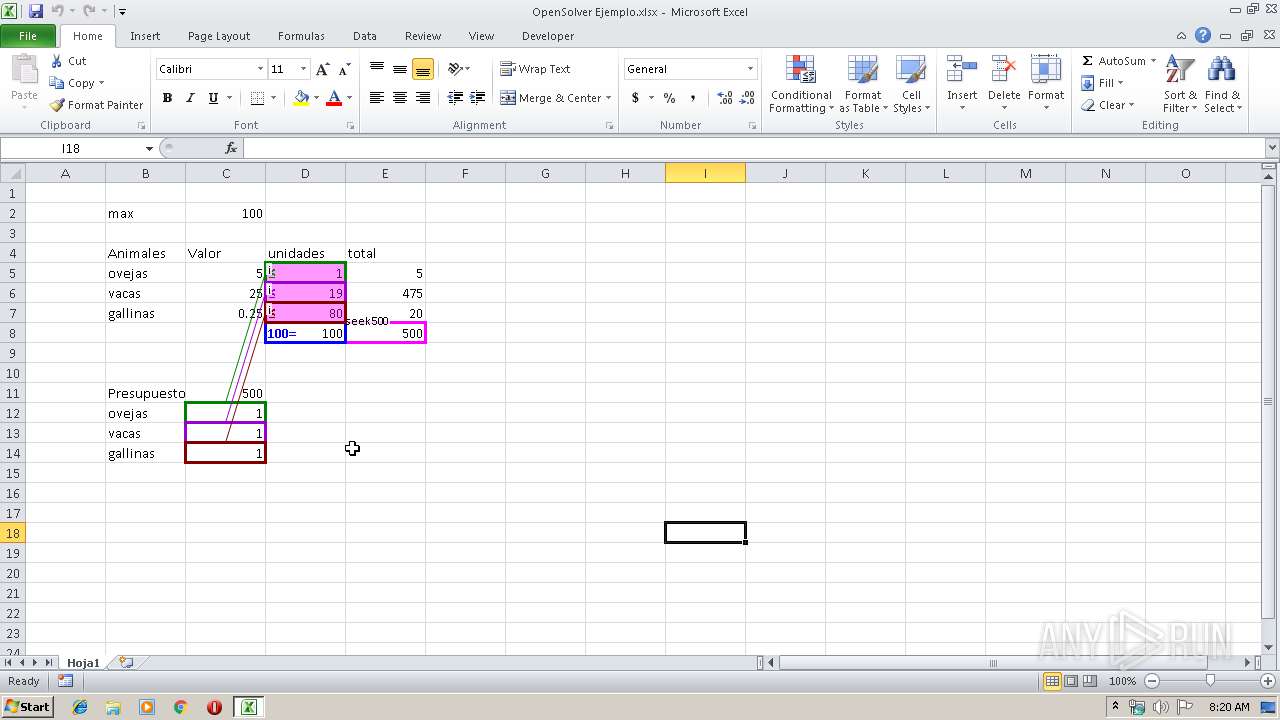Apply top align to cell
Screen dimensions: 1280x720
click(377, 69)
